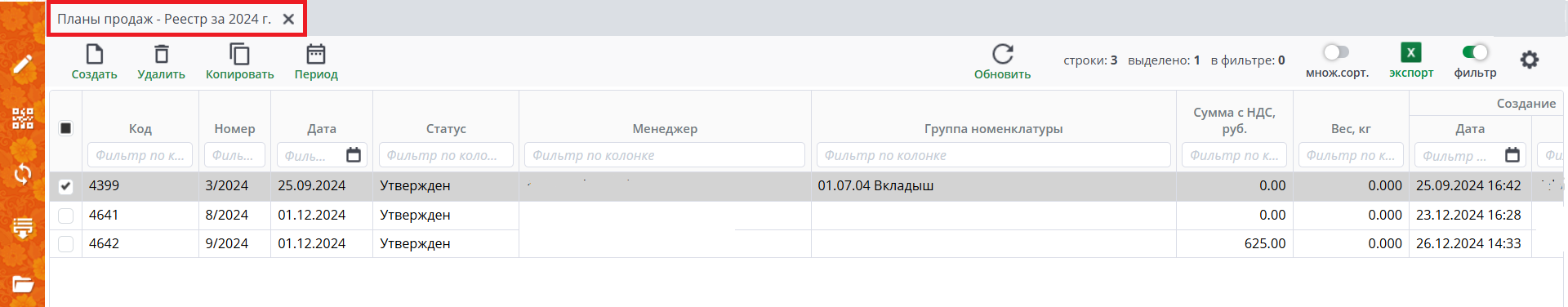Viewport: 1568px width, 307px height.
Task: Toggle the select-all checkbox in header
Action: [x=66, y=128]
